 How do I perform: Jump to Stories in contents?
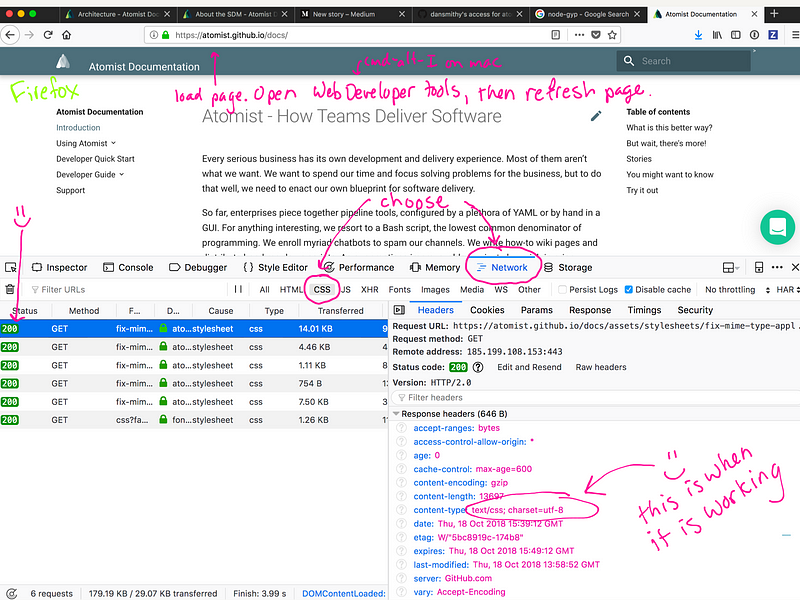click(x=639, y=159)
